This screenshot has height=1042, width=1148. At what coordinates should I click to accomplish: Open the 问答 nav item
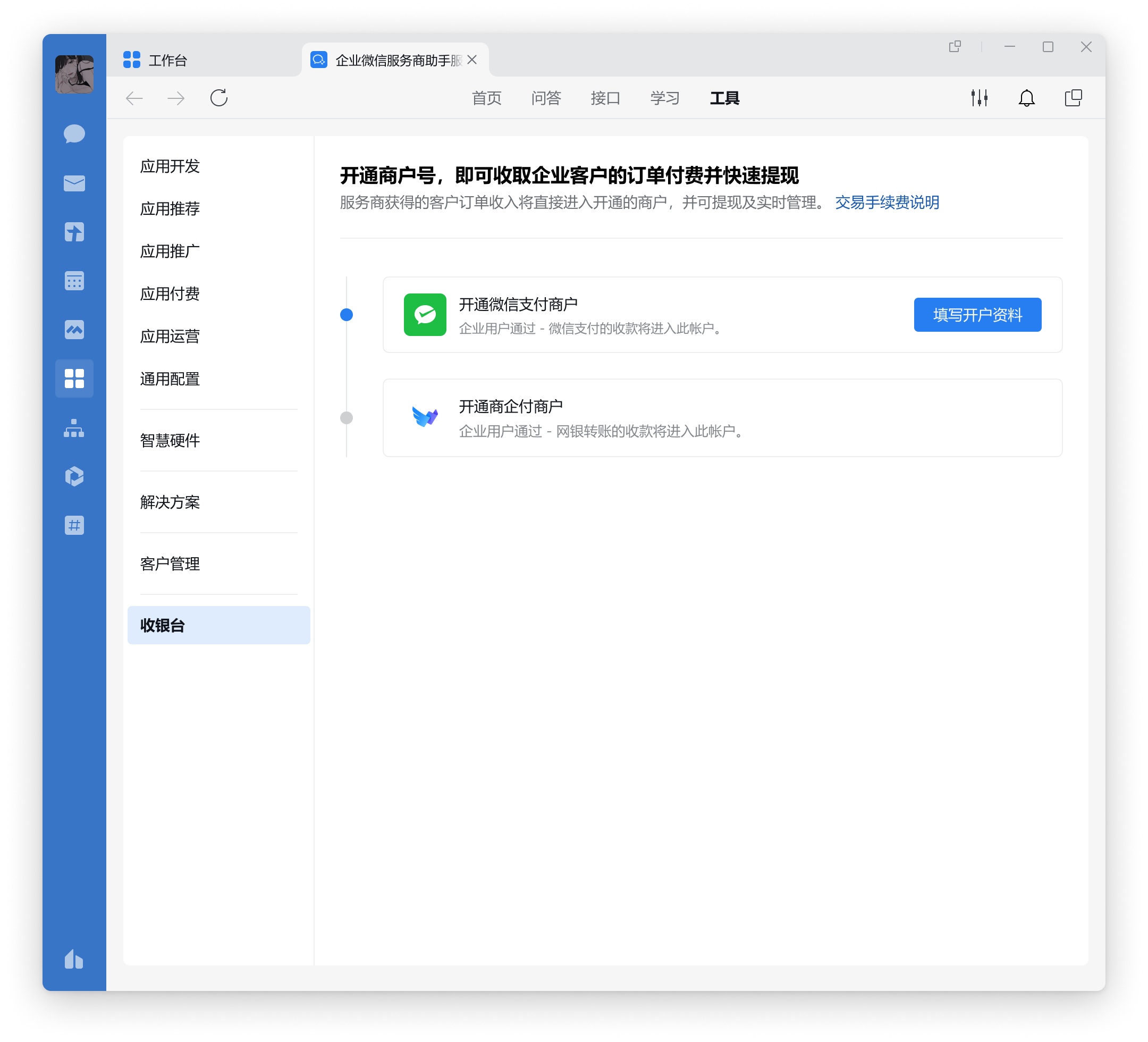click(546, 98)
